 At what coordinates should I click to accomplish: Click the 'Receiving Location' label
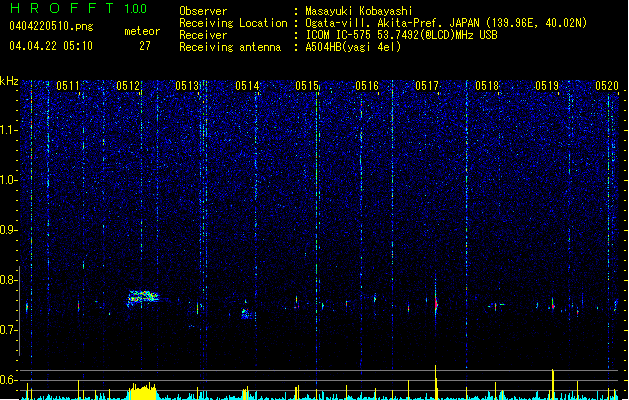[233, 23]
